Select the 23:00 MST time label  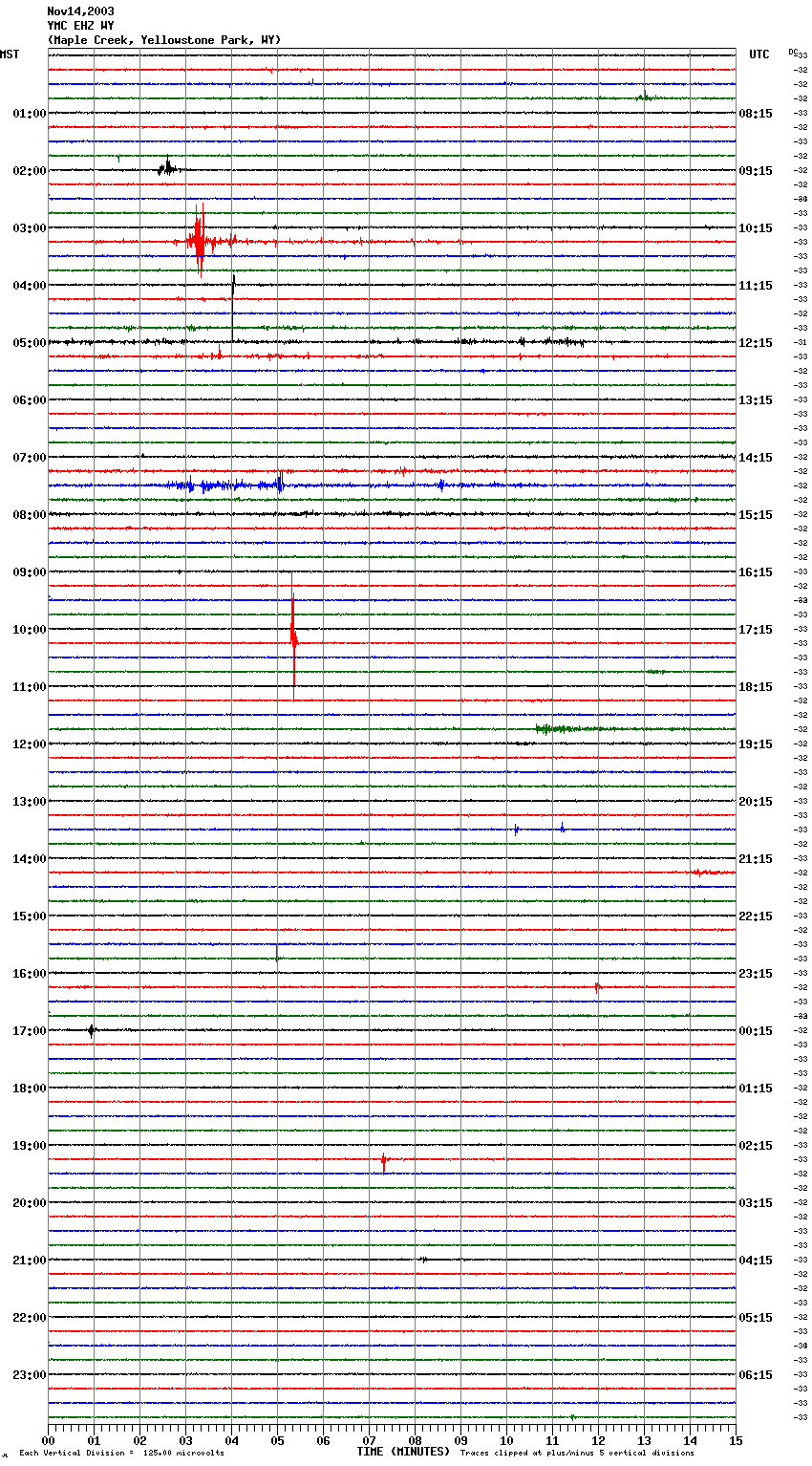29,1375
